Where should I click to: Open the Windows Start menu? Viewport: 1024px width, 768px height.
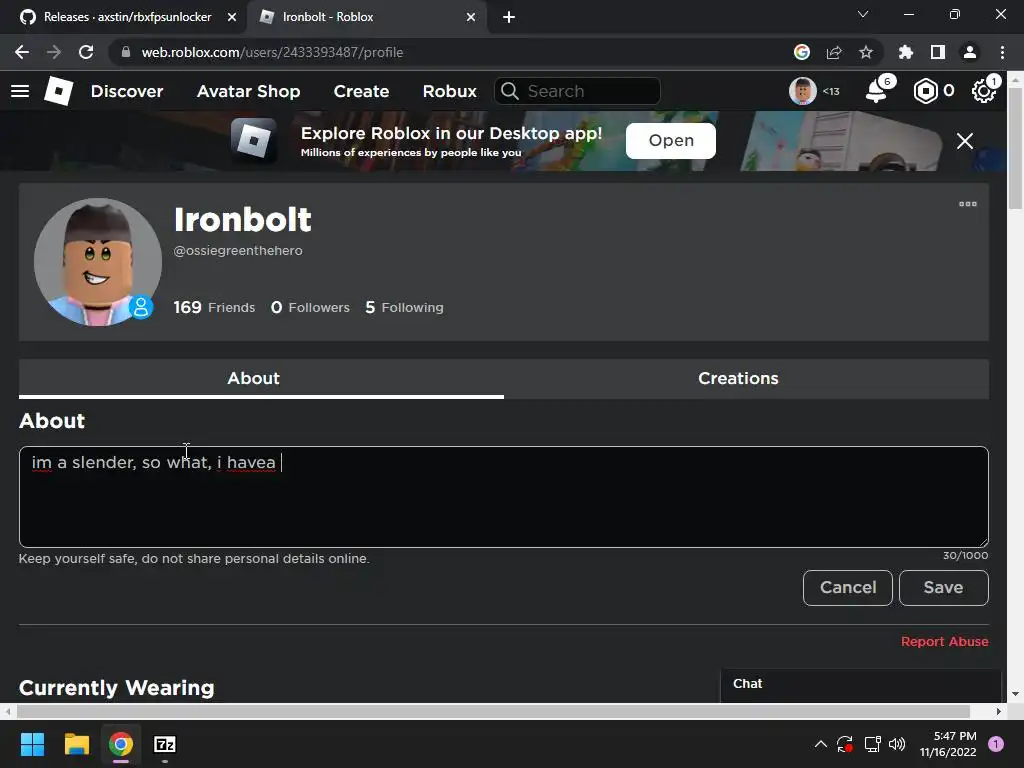pos(32,744)
